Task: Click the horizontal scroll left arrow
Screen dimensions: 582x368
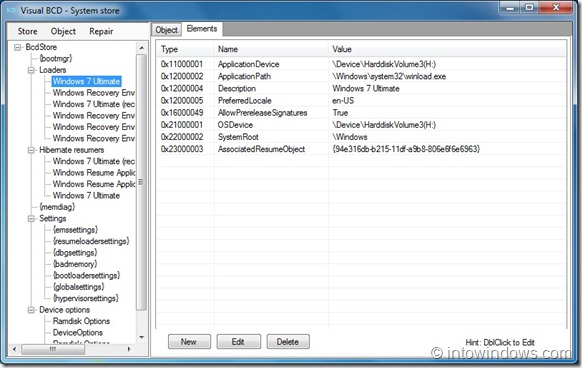Action: (14, 349)
